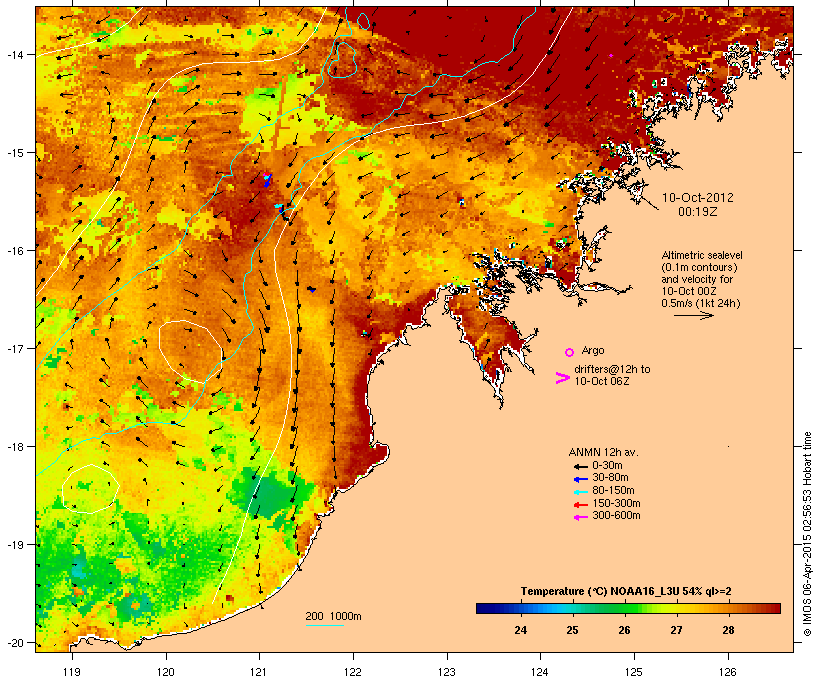The image size is (820, 680).
Task: Click latitude label -20
Action: (x=14, y=643)
